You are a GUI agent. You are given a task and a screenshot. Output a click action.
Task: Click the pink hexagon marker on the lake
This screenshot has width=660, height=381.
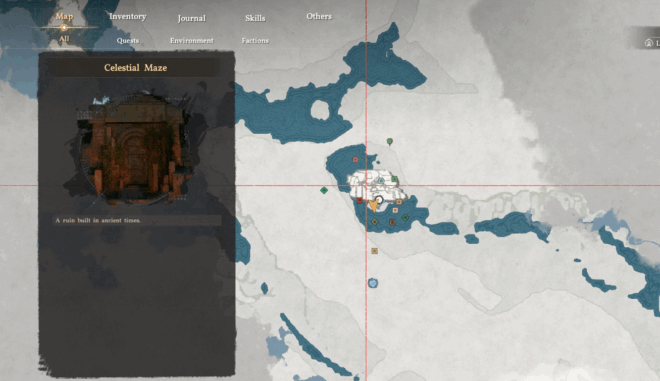click(356, 160)
